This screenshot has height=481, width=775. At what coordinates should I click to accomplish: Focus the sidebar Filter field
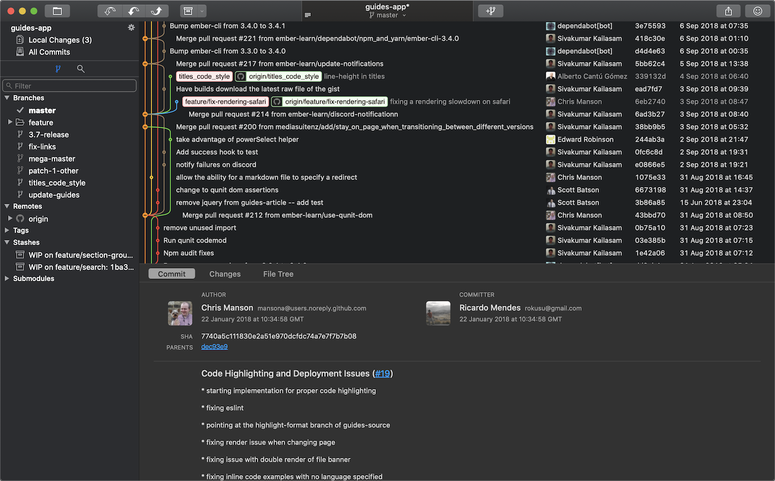69,86
